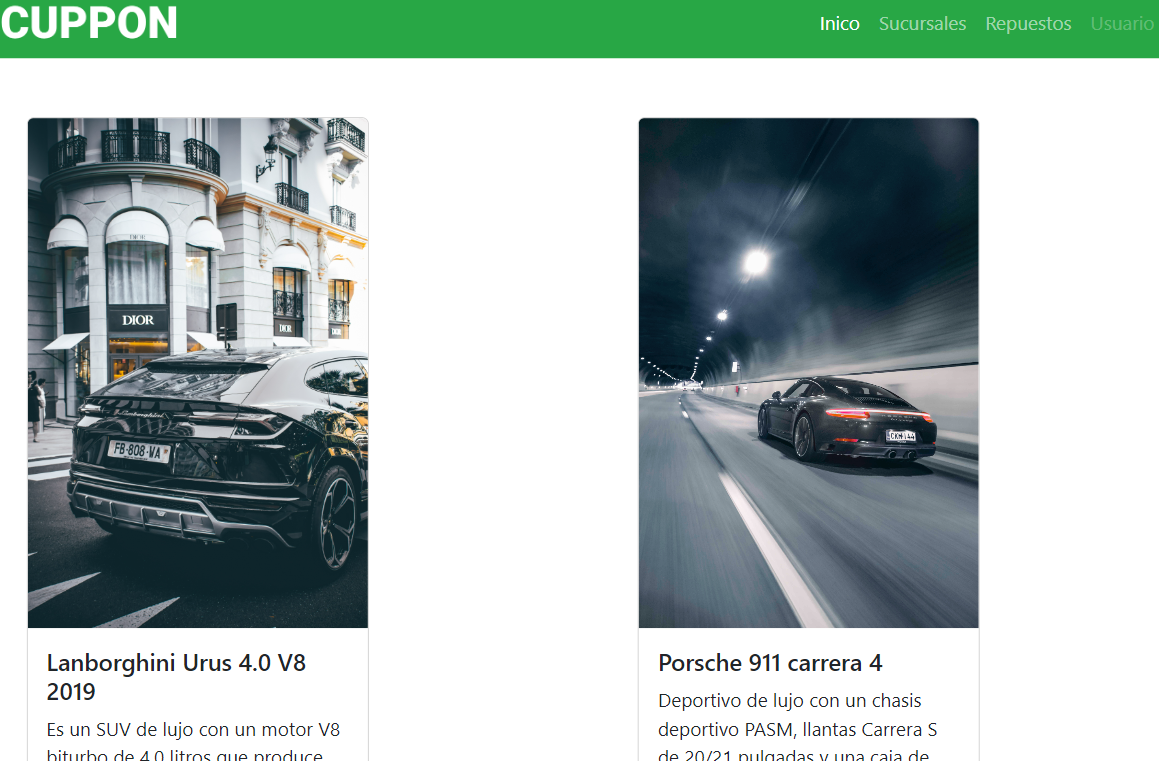Select the Porsche 911 carrera 4 title
The width and height of the screenshot is (1159, 761).
770,663
